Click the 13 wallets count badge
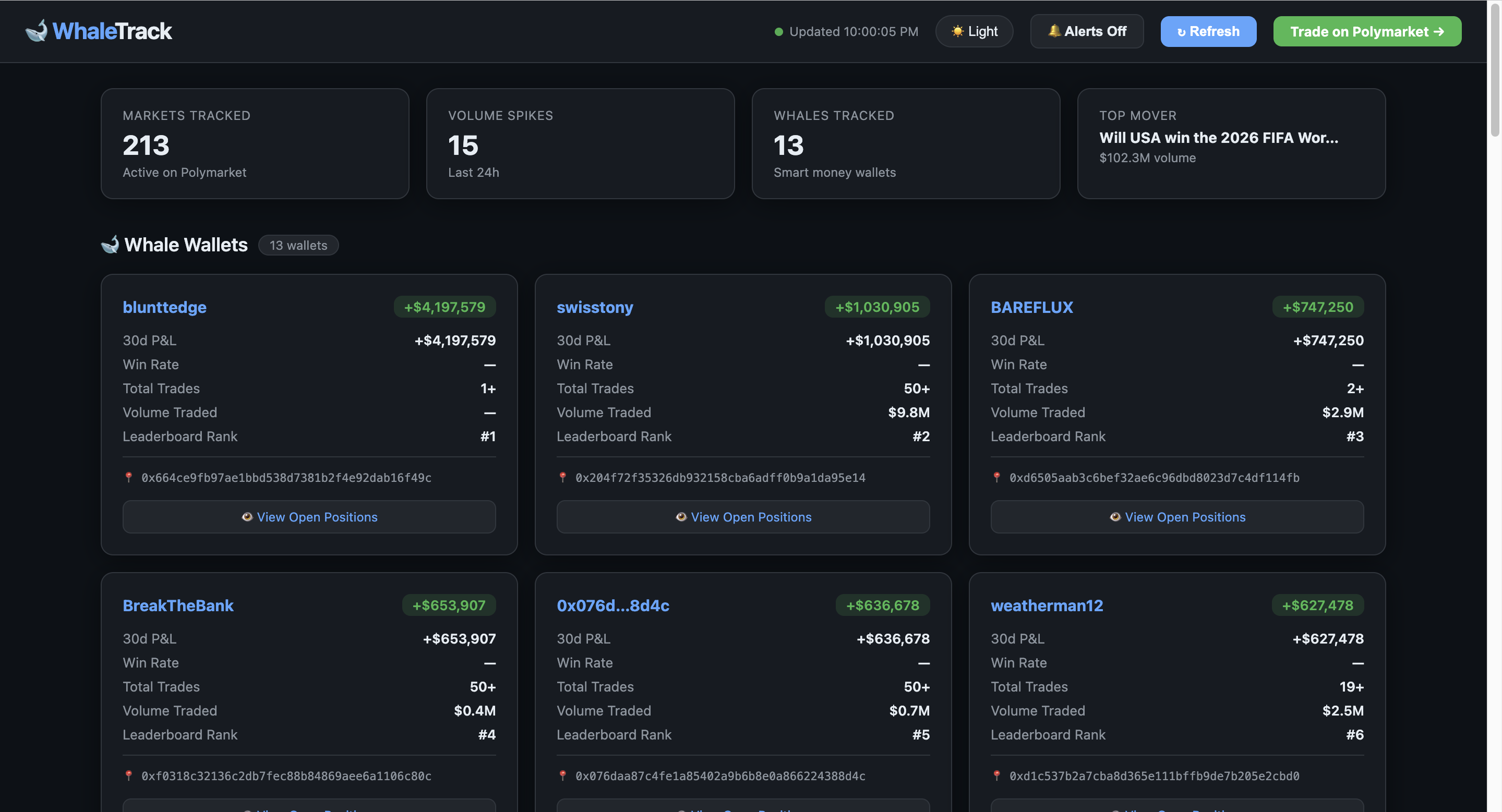This screenshot has height=812, width=1502. coord(298,245)
